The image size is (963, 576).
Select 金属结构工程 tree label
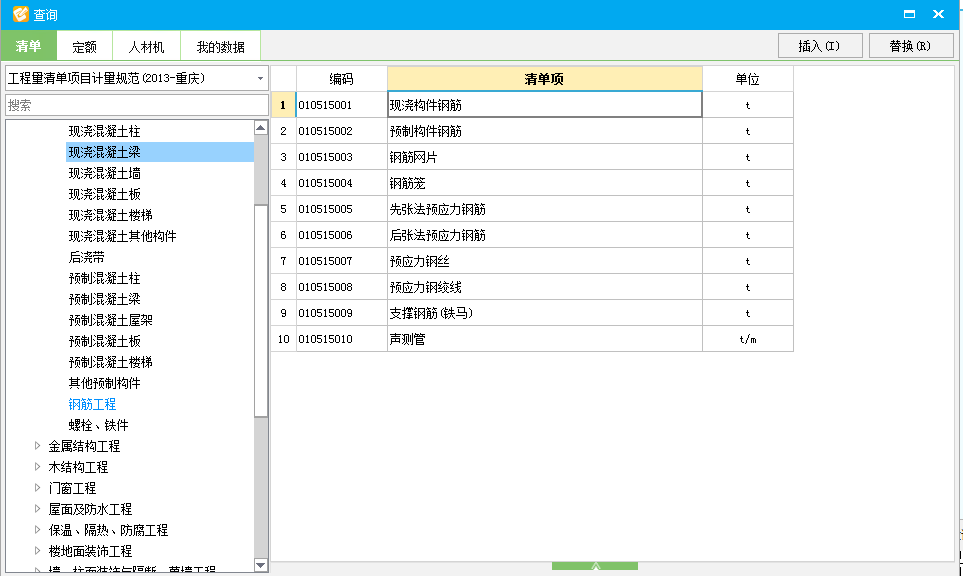pos(84,446)
